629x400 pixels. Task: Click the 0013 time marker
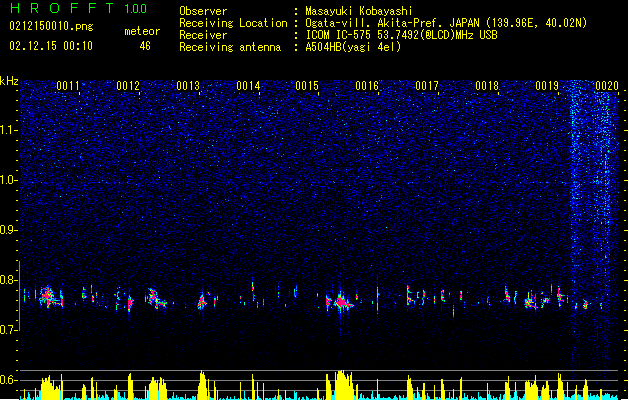188,86
